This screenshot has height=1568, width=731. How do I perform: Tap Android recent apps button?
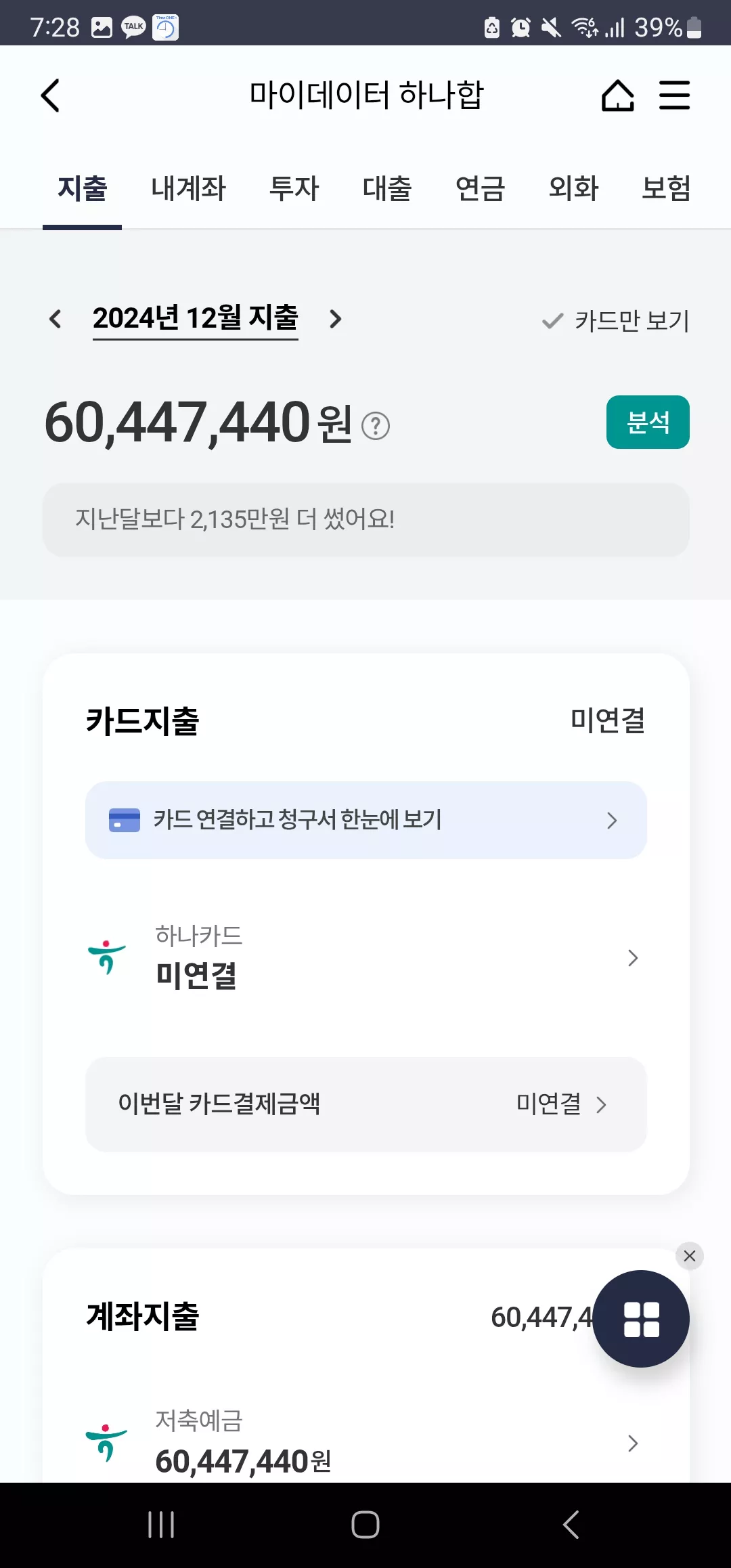(161, 1525)
